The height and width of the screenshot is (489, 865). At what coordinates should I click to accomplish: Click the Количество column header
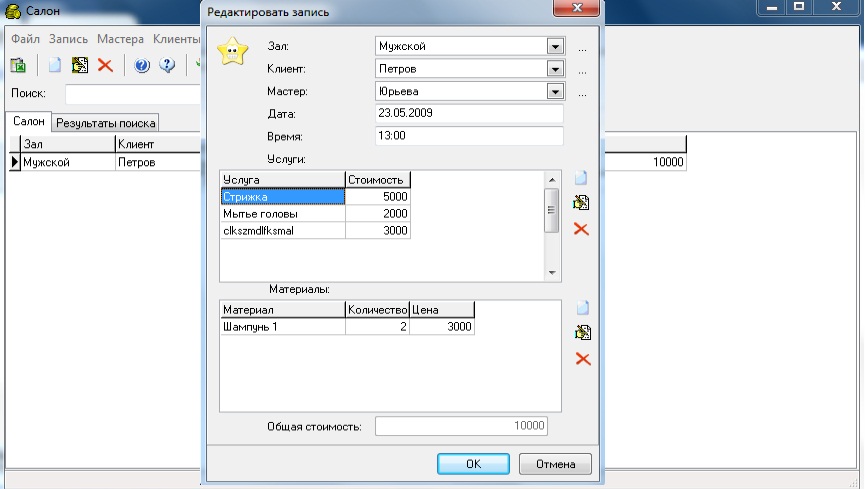(x=377, y=310)
